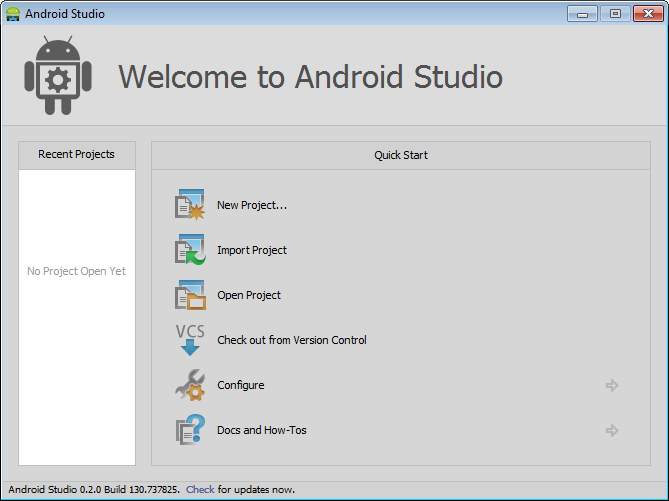The height and width of the screenshot is (501, 669).
Task: Click the 'No Project Open Yet' text
Action: pyautogui.click(x=77, y=271)
